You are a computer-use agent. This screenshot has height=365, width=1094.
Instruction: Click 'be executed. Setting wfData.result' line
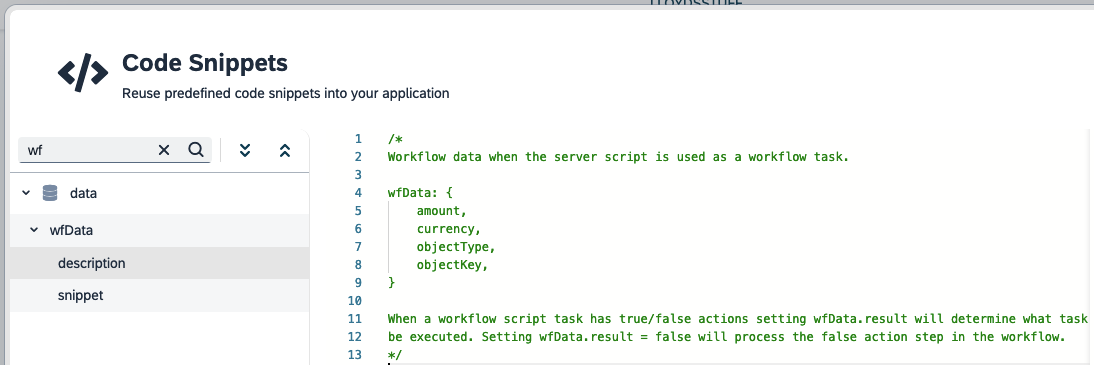coord(727,337)
